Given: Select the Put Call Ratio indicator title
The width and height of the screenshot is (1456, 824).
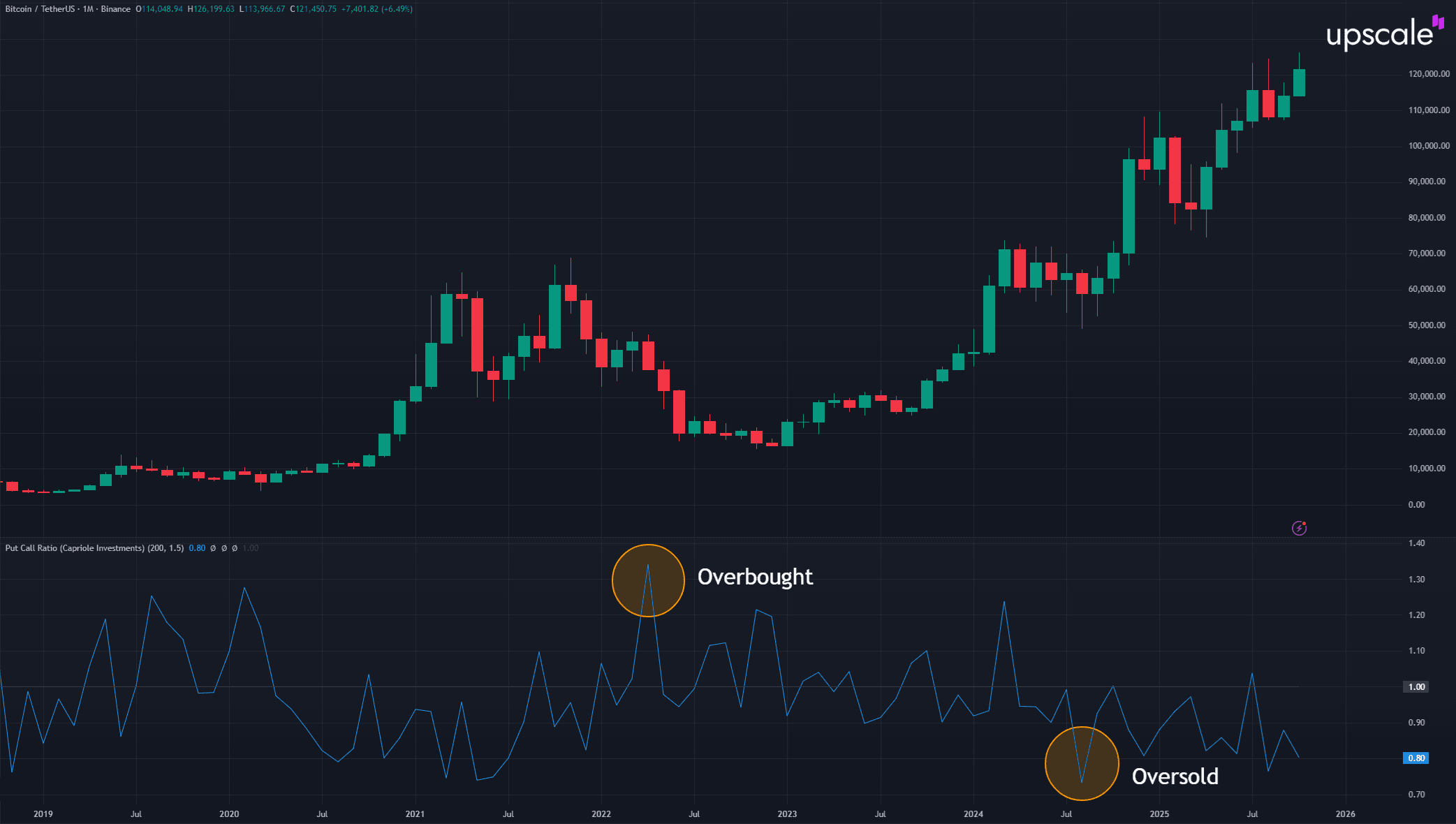Looking at the screenshot, I should (x=74, y=548).
